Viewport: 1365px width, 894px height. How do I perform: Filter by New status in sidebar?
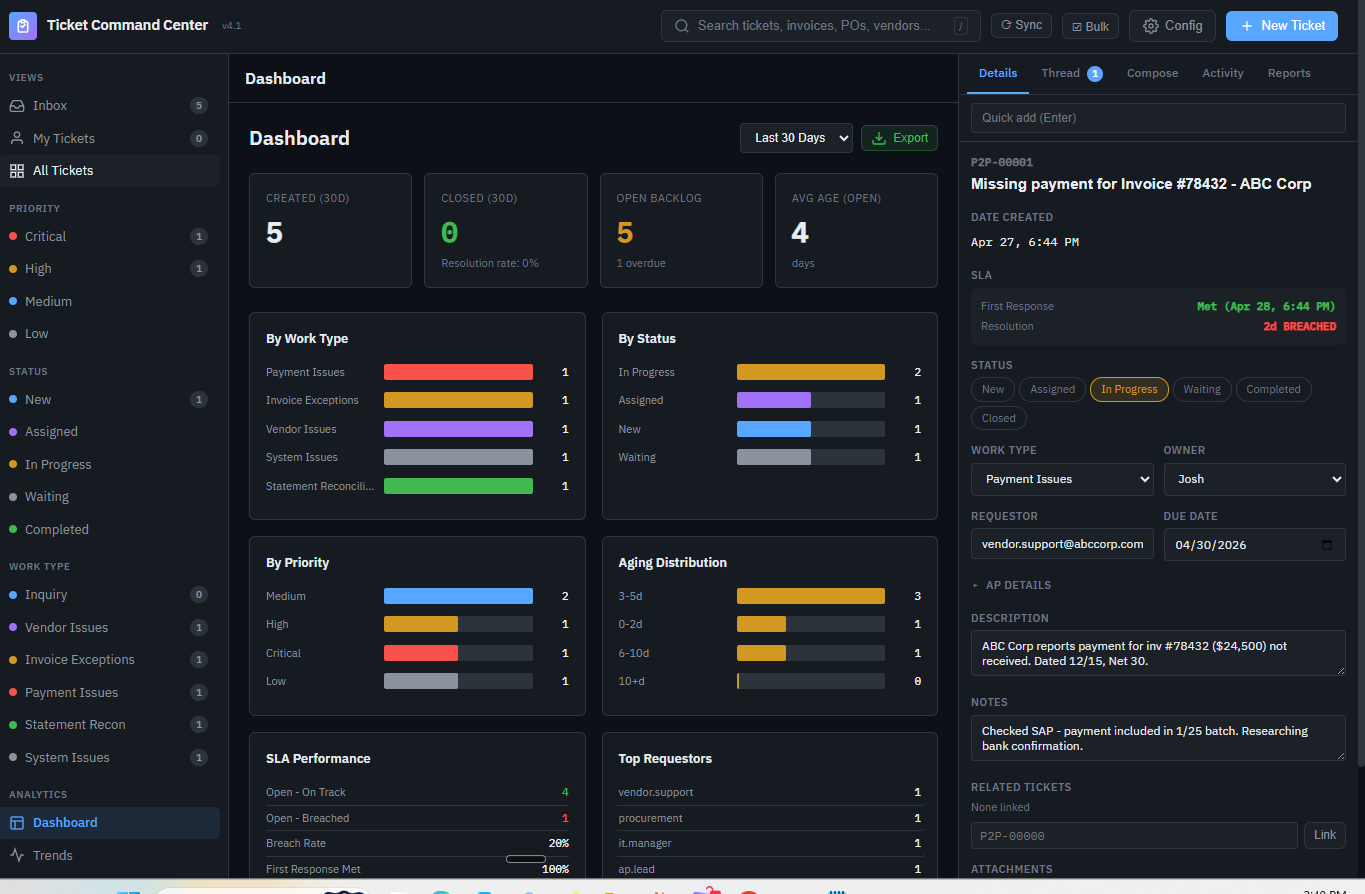click(110, 400)
